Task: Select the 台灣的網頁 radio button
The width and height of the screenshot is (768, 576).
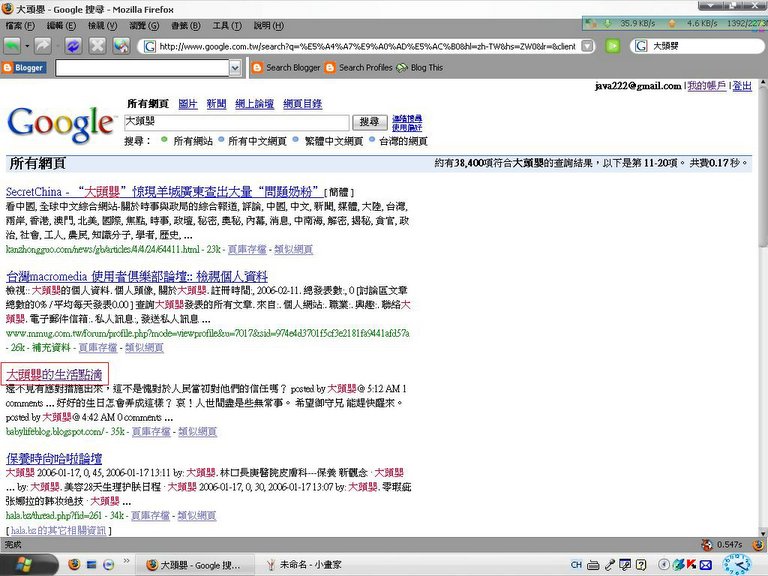Action: click(x=372, y=140)
